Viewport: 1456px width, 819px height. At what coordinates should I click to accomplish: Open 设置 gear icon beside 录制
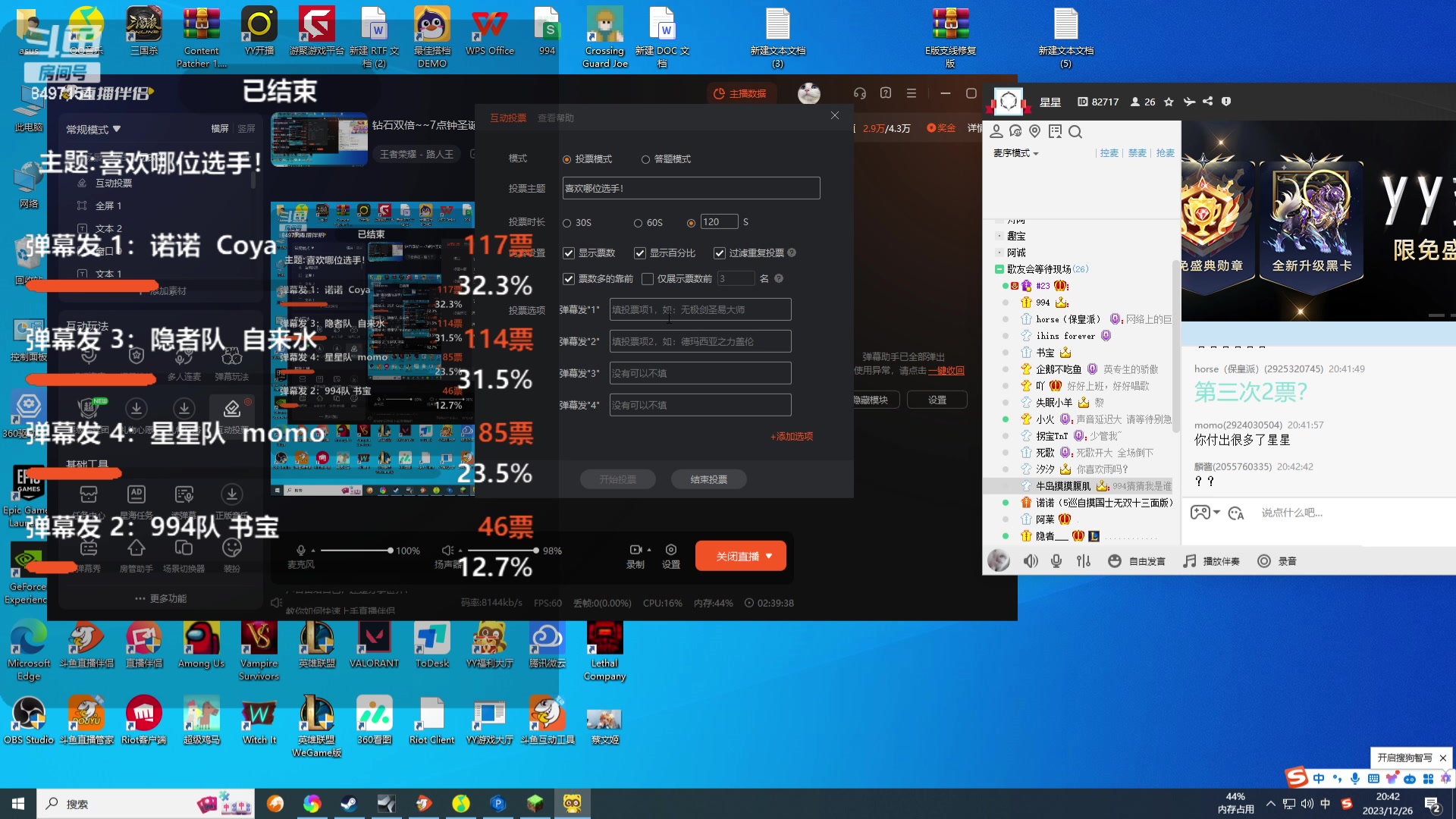pyautogui.click(x=671, y=550)
